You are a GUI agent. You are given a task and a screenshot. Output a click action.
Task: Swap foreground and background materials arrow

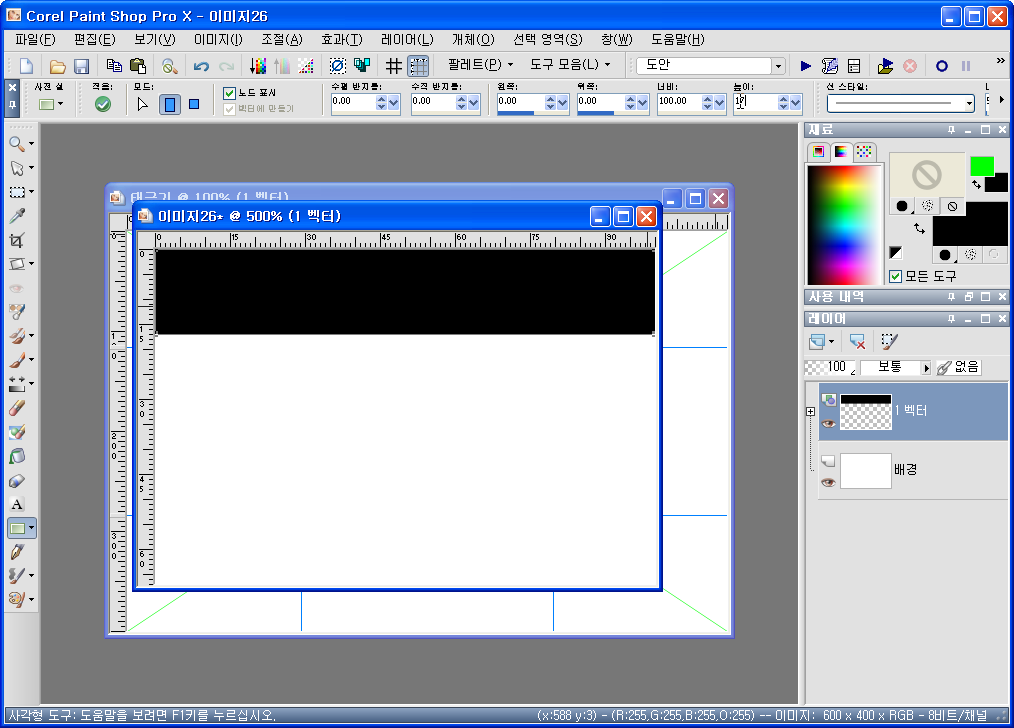pyautogui.click(x=919, y=228)
